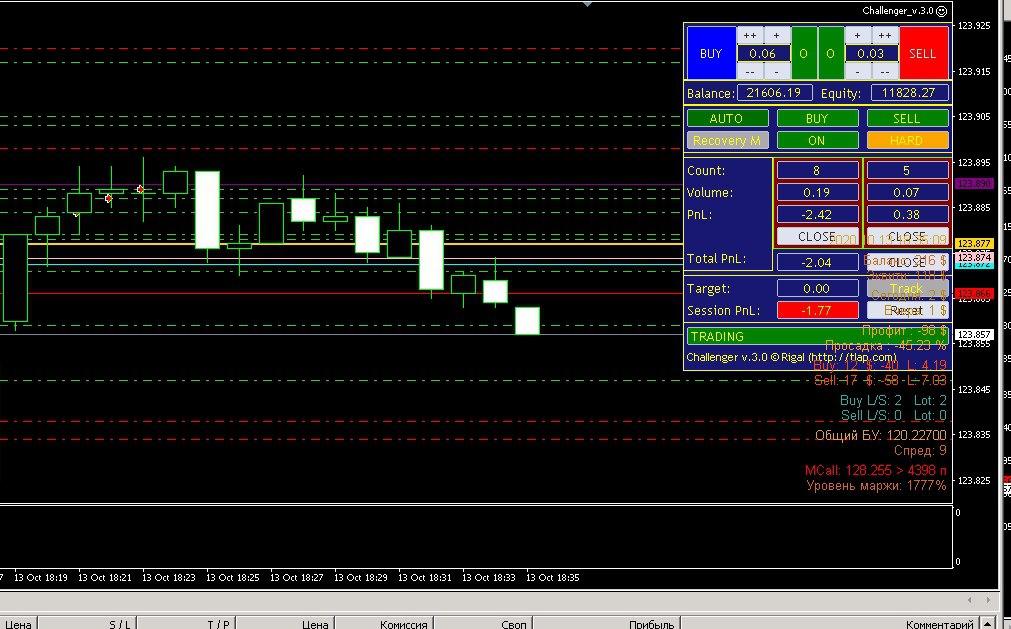Click the Спред: 9 text

pos(920,450)
